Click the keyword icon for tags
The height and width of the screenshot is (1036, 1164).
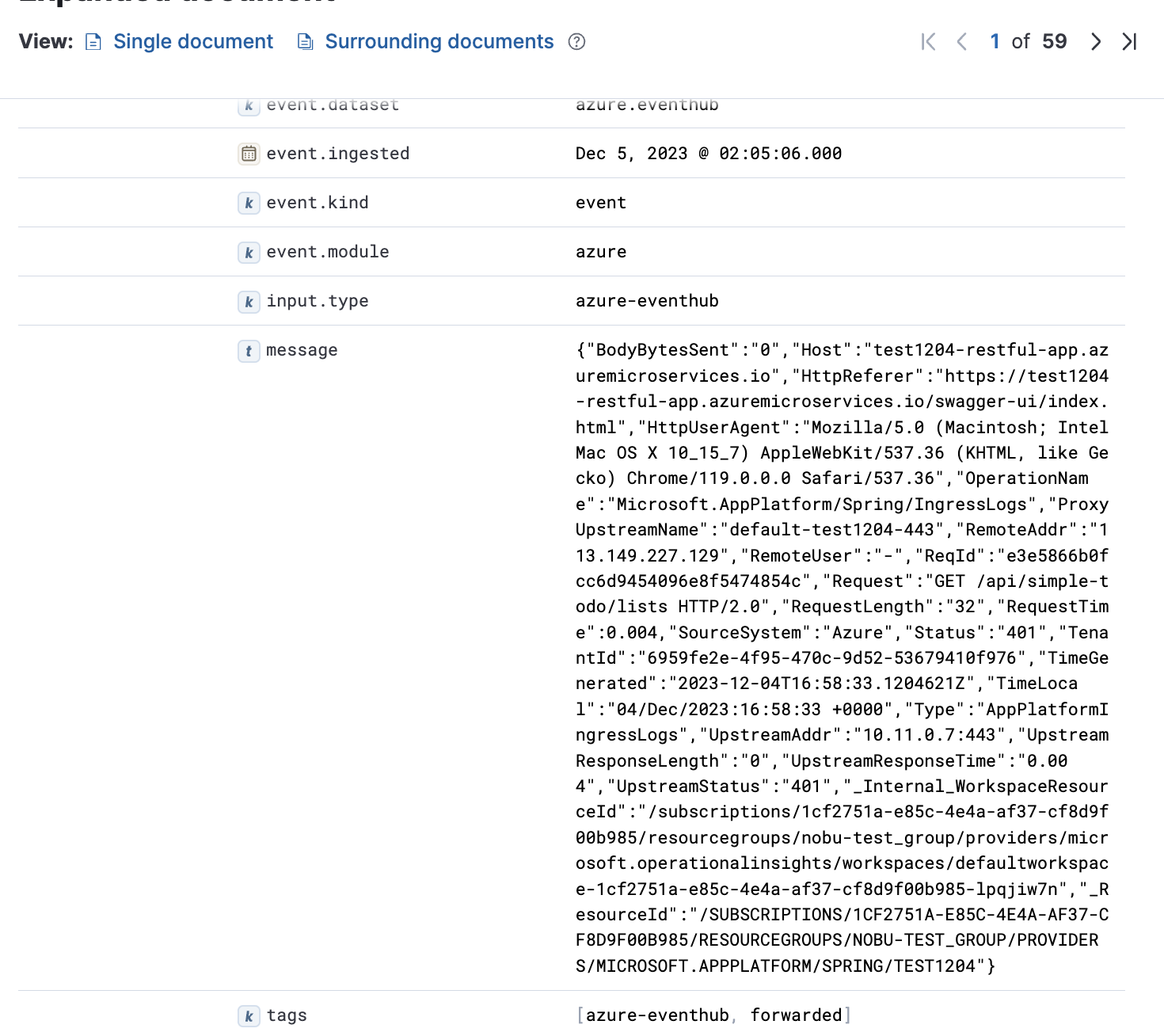pos(249,1015)
